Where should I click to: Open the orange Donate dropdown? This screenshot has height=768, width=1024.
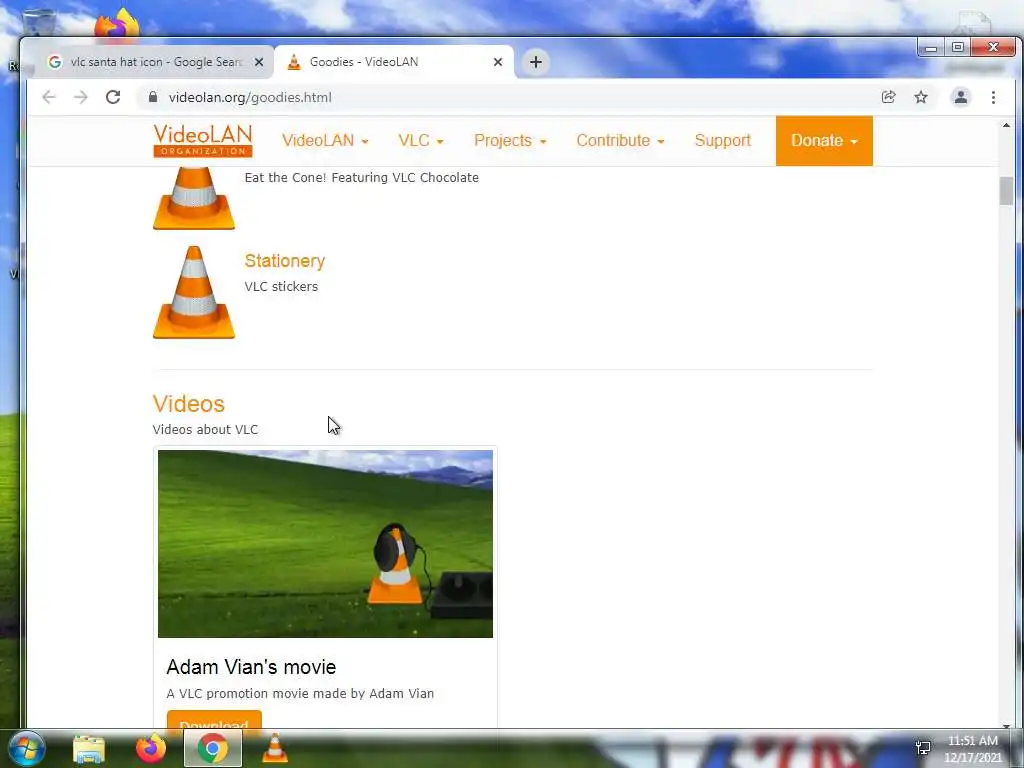(824, 141)
